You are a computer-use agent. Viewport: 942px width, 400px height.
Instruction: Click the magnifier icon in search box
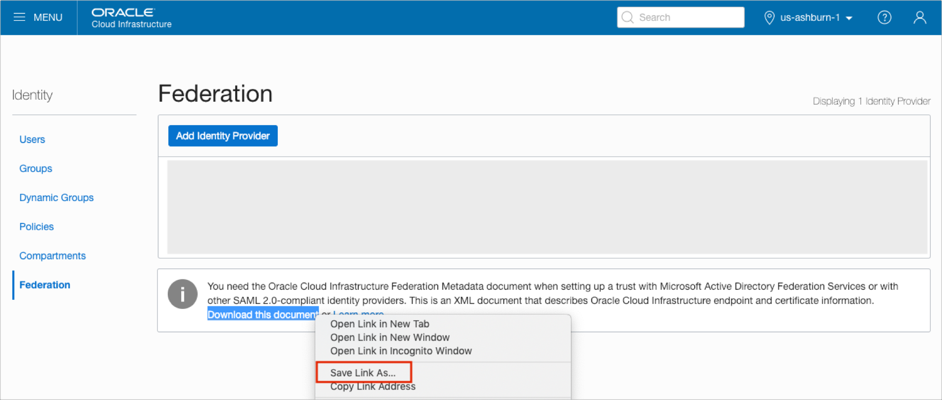[627, 18]
